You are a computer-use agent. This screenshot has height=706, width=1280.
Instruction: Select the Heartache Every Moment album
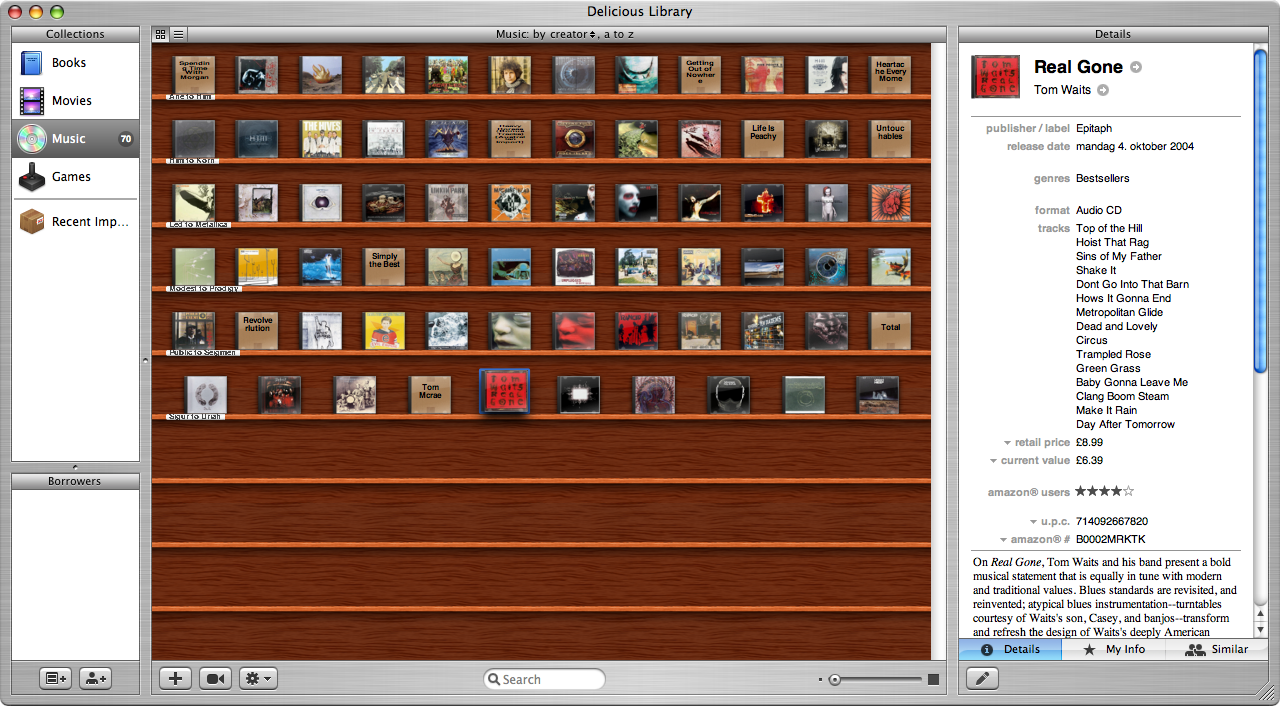pos(890,75)
